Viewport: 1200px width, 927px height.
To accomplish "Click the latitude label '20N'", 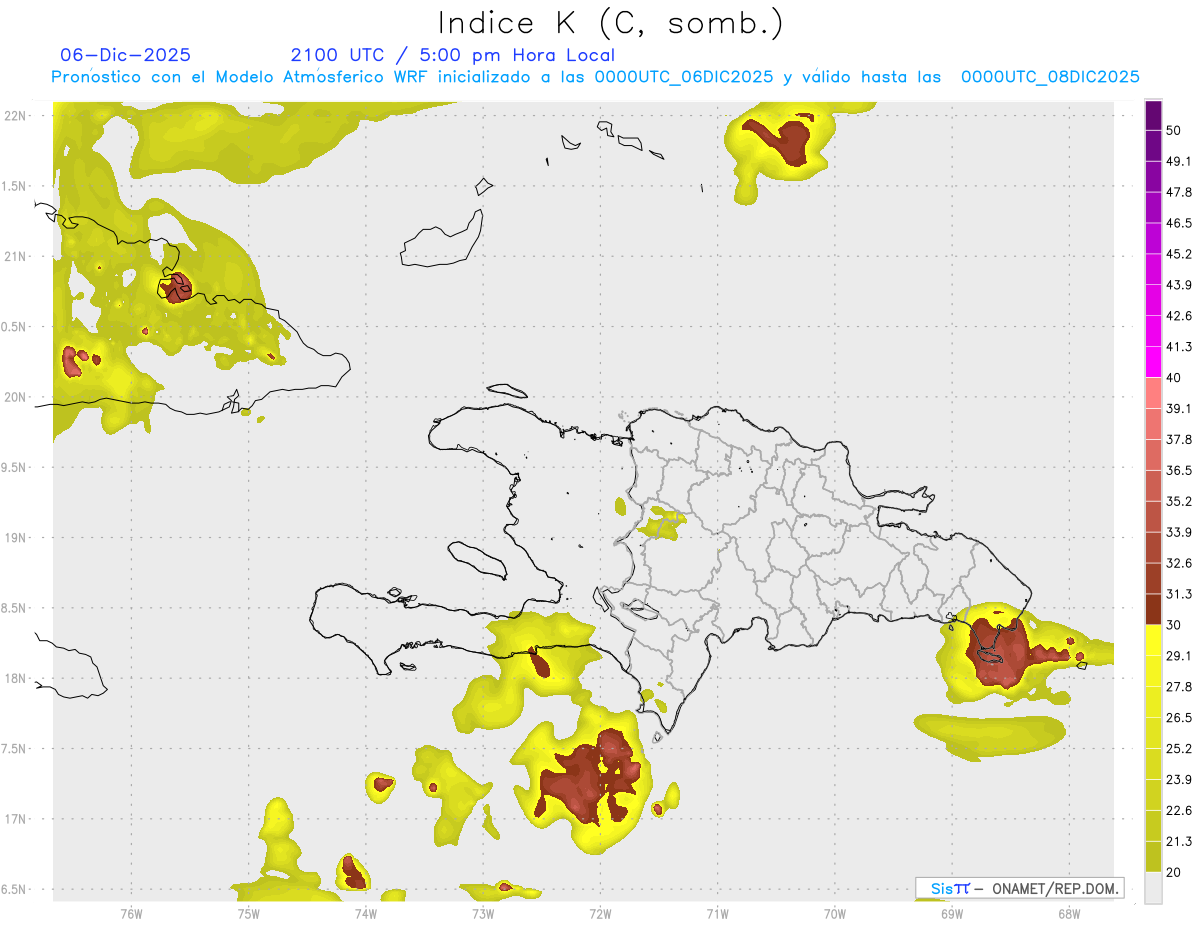I will point(15,397).
